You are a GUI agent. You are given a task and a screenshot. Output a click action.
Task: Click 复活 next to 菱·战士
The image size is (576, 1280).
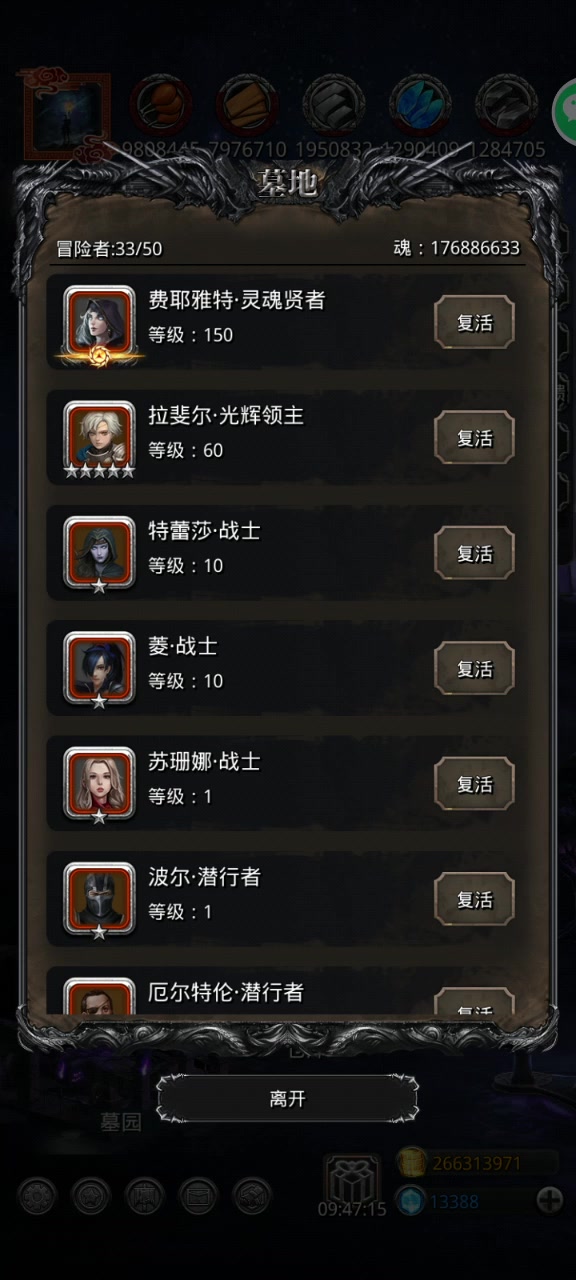click(x=474, y=669)
